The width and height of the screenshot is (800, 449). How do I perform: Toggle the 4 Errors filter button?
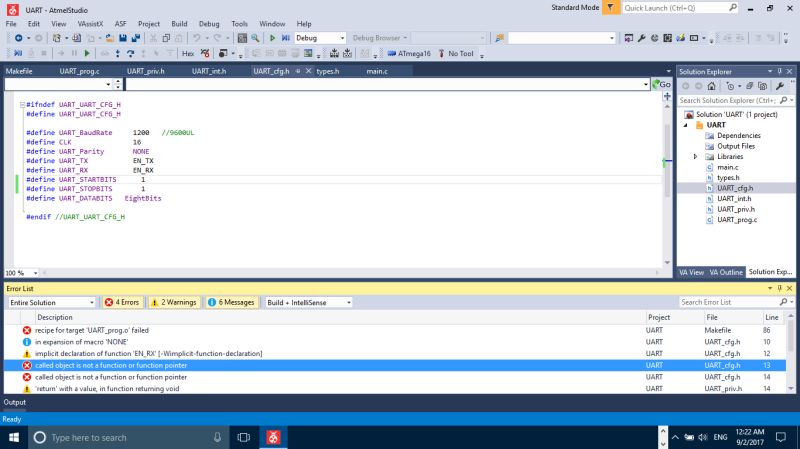122,303
